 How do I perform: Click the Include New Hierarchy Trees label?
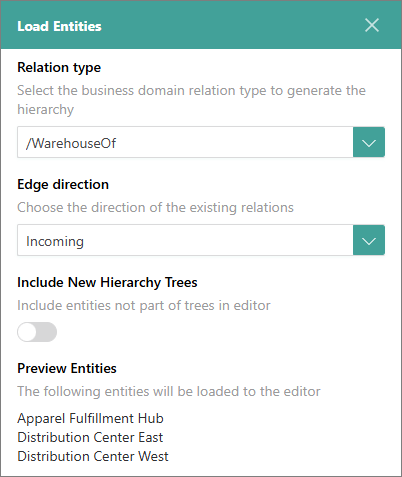pyautogui.click(x=107, y=283)
